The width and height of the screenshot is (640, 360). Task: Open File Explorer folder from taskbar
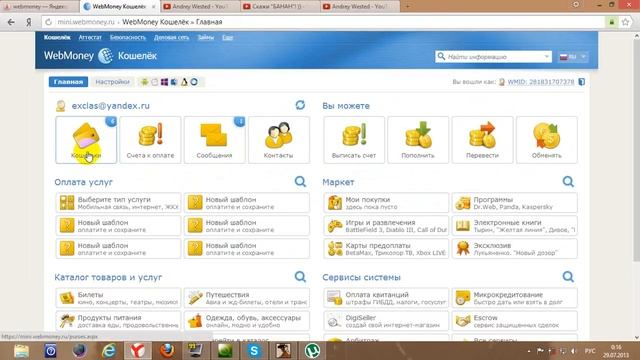coord(21,351)
